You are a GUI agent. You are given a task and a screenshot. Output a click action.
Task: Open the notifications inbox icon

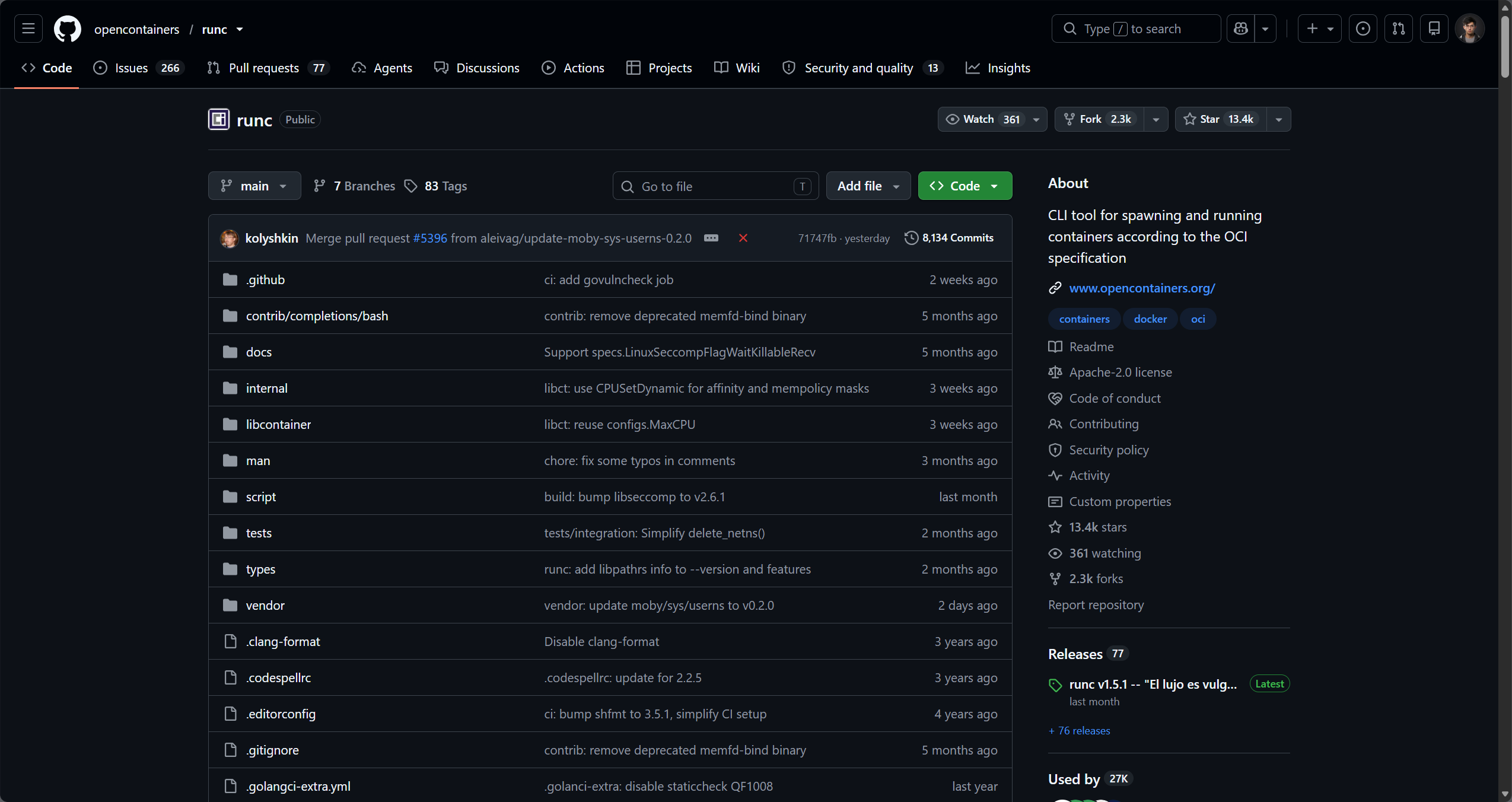1434,28
